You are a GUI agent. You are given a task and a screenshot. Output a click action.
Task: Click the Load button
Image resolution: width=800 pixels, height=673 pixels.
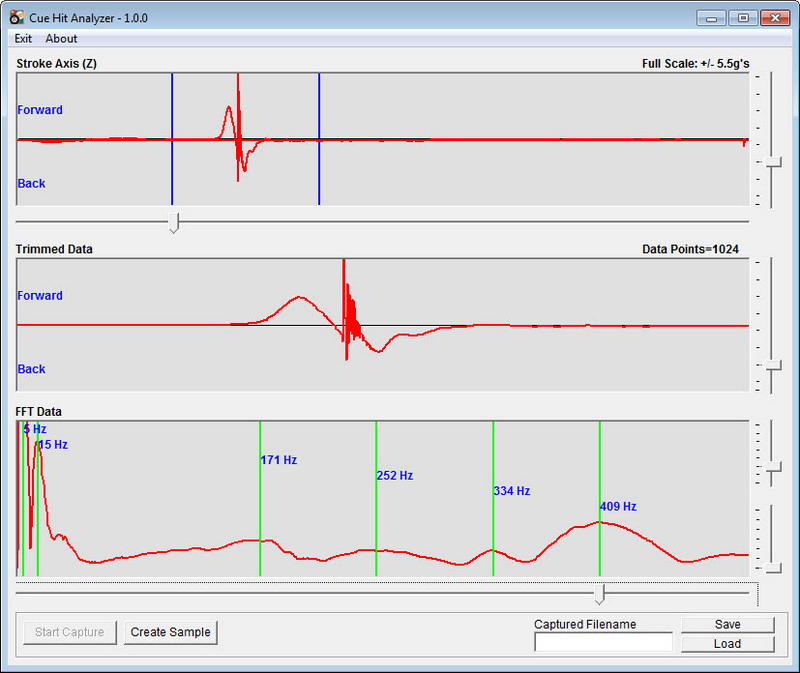pyautogui.click(x=727, y=644)
